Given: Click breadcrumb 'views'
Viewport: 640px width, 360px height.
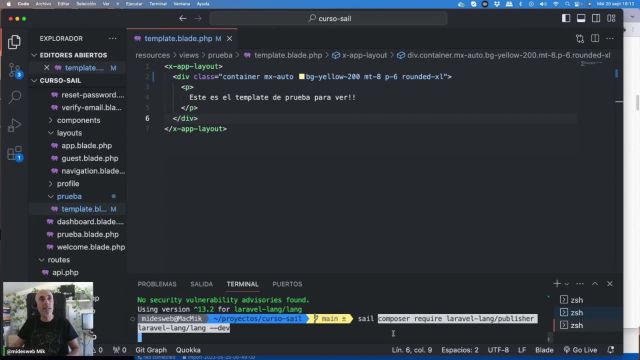Looking at the screenshot, I should point(189,55).
